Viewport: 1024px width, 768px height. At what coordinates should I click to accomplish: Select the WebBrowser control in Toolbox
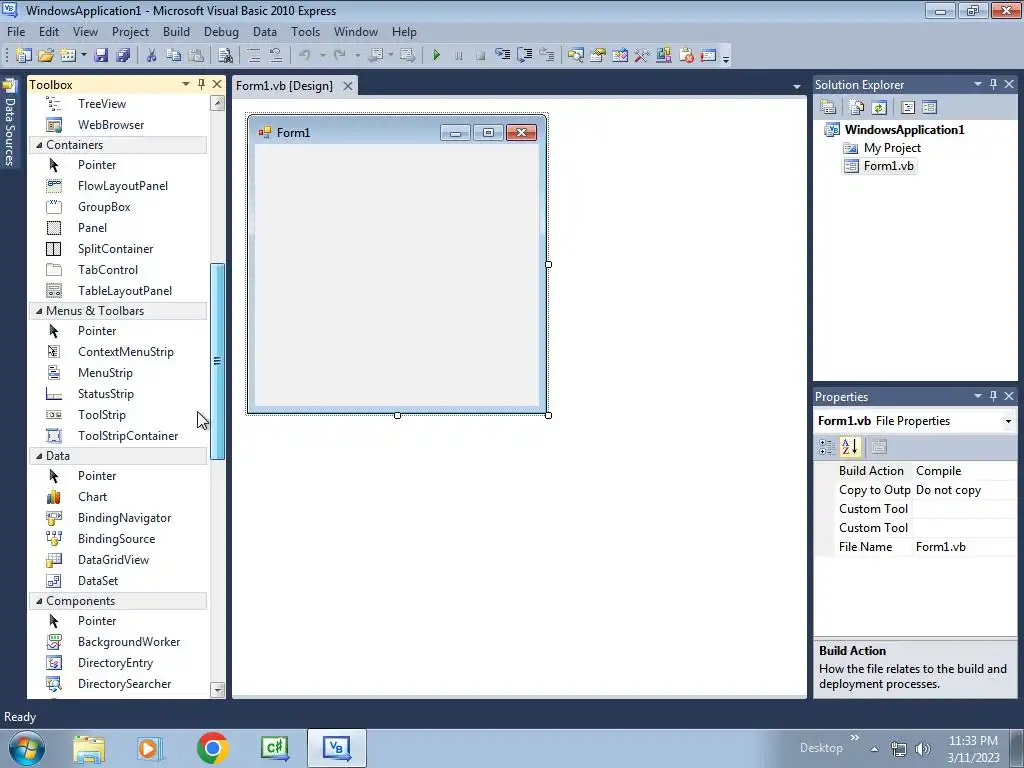click(118, 125)
